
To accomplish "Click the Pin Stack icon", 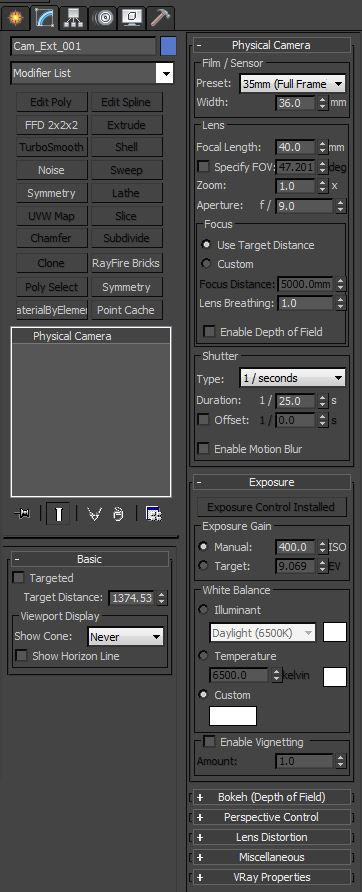I will [22, 514].
